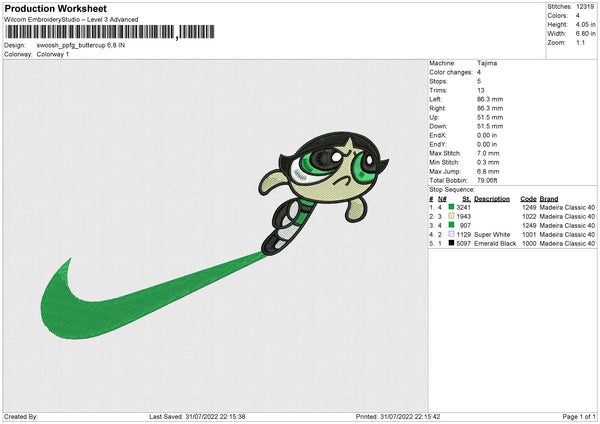Click the Up value '51.5 mm'
The image size is (600, 424).
[x=490, y=117]
